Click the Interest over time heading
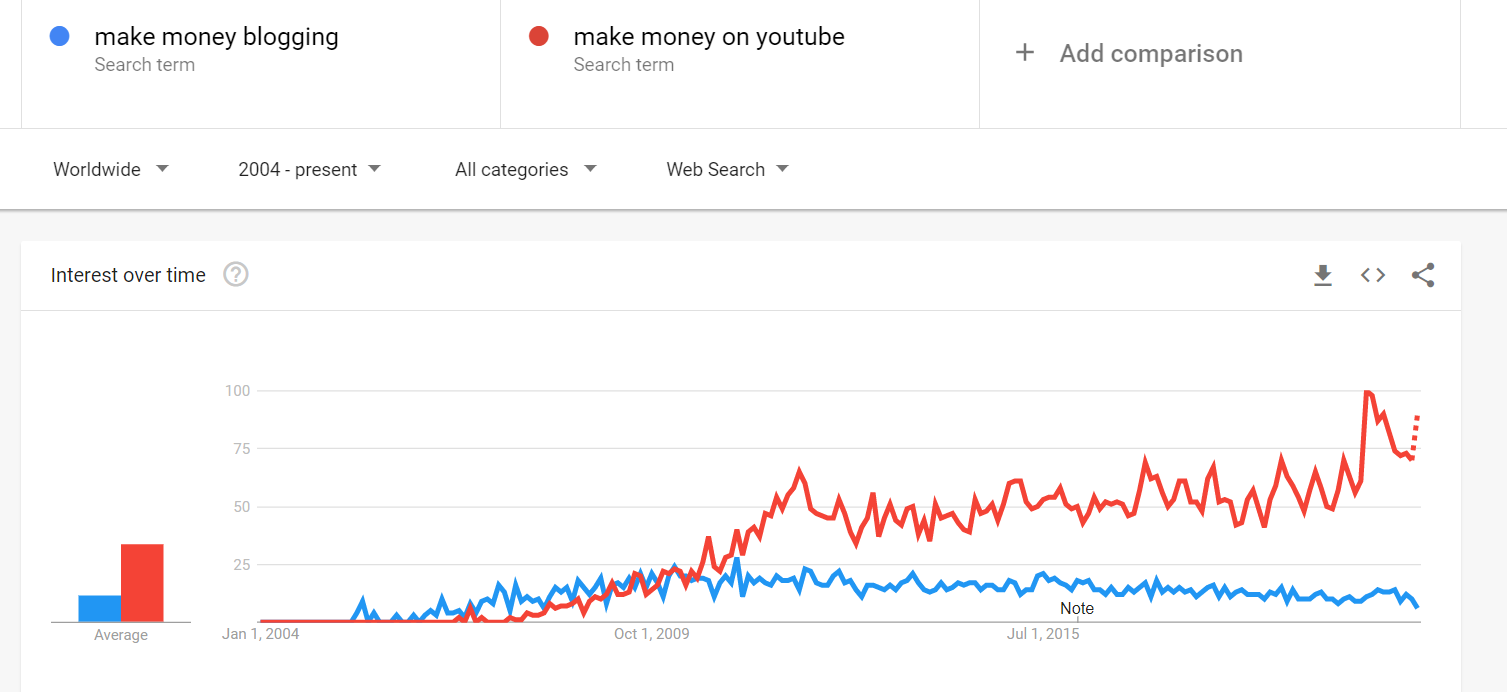This screenshot has height=692, width=1507. [128, 275]
